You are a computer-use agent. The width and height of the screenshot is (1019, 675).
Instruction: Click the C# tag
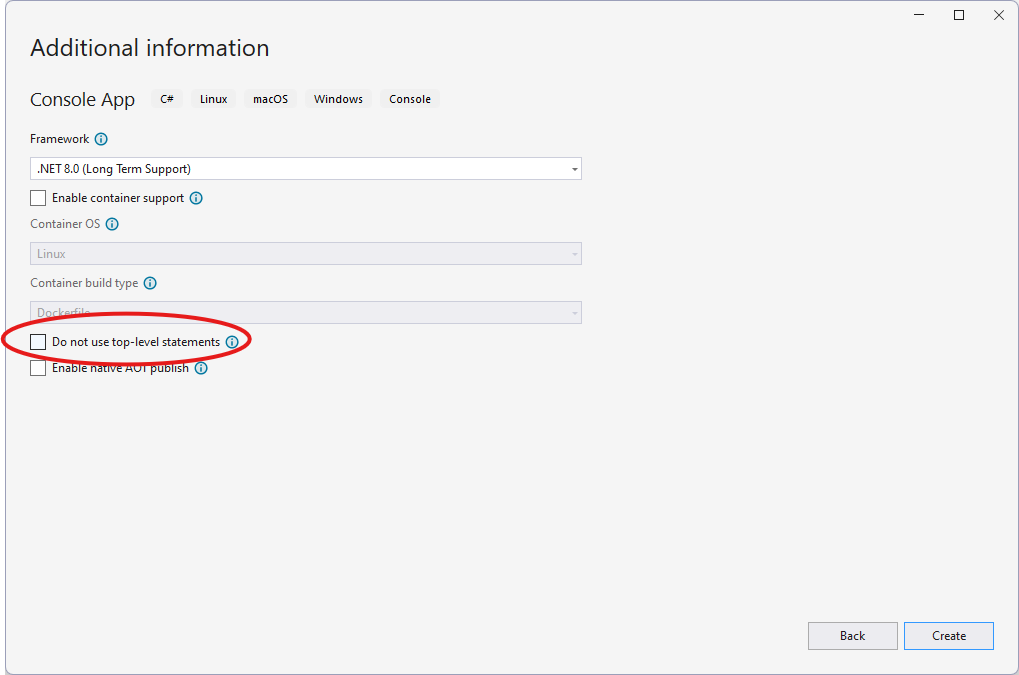(x=167, y=99)
